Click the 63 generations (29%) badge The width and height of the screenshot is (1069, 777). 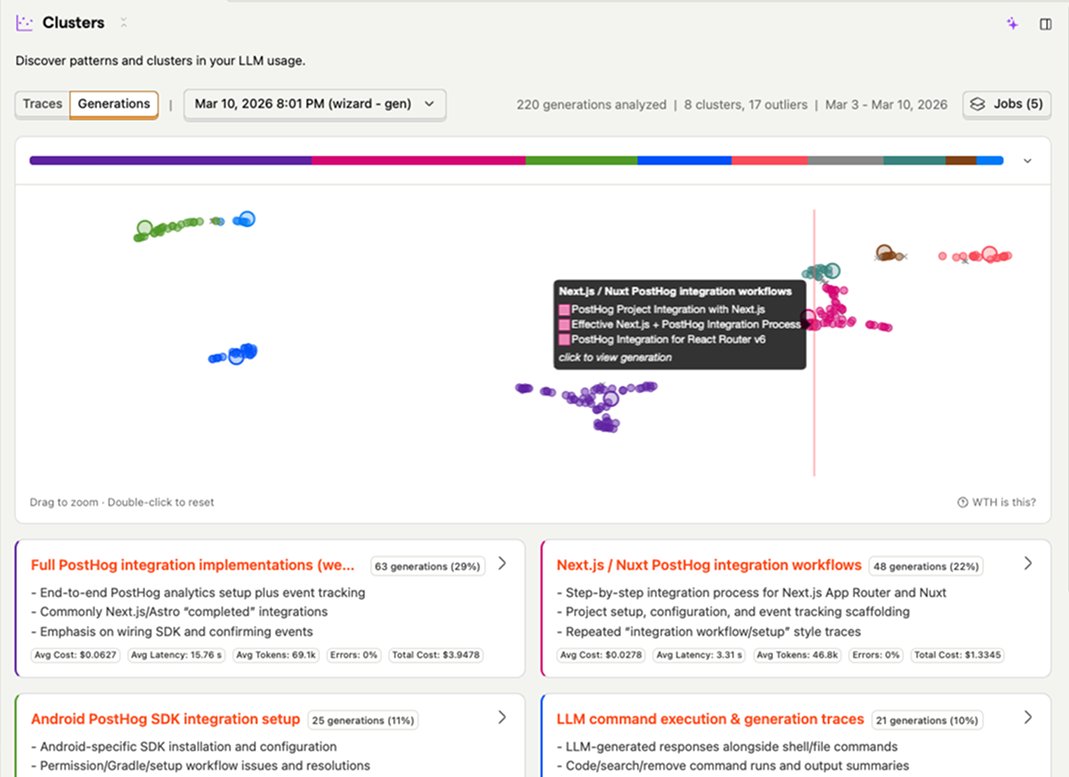coord(427,566)
